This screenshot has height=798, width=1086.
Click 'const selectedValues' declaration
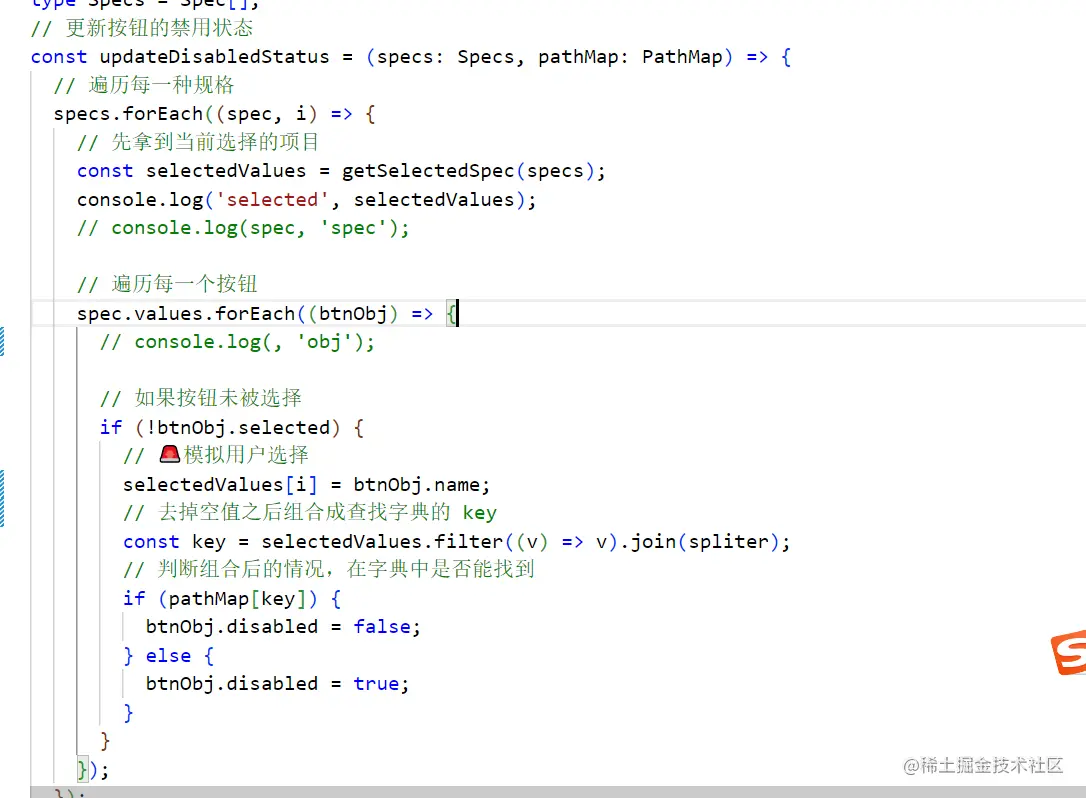(x=191, y=171)
